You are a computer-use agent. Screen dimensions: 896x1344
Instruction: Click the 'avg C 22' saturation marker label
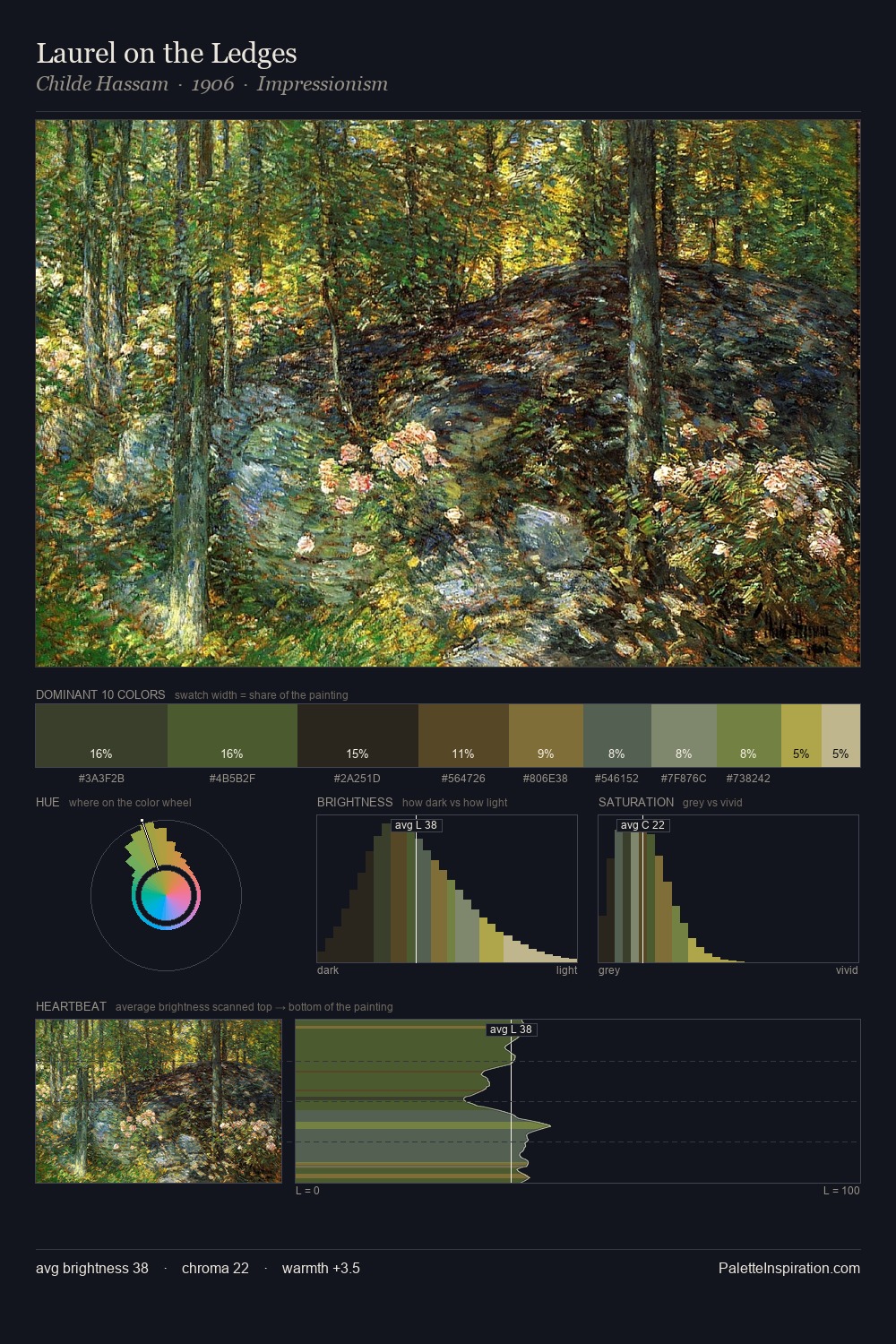point(643,825)
